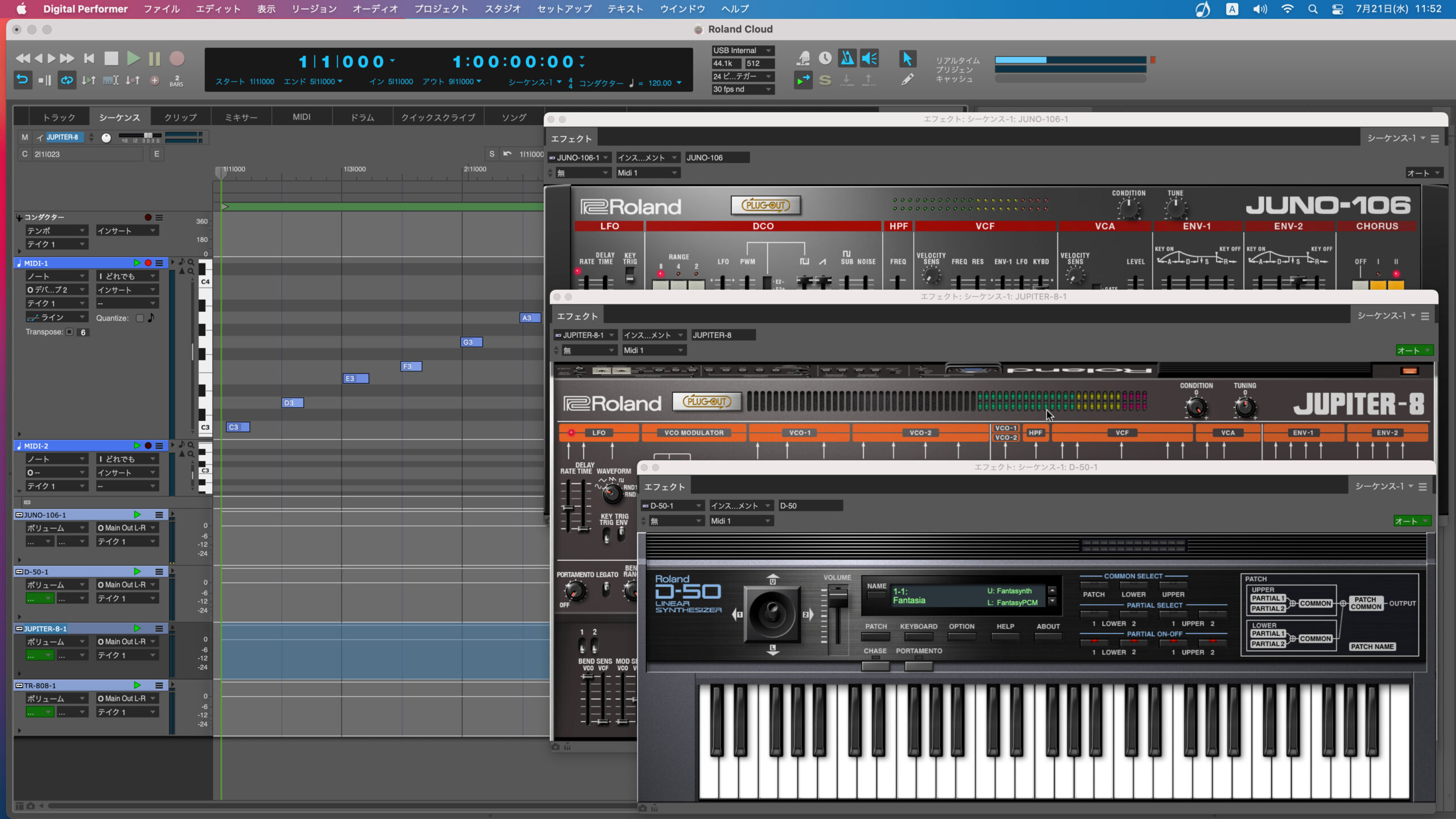This screenshot has width=1456, height=819.
Task: Start playback with the green play button
Action: point(133,58)
